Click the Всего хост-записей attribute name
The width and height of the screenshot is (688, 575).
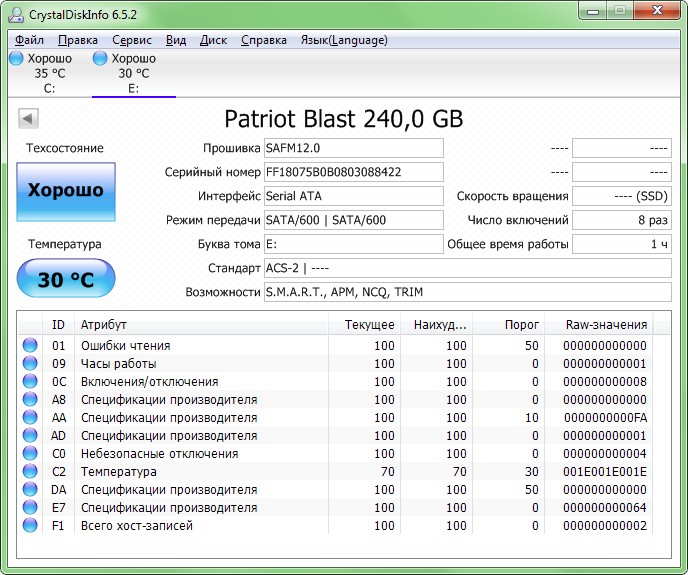pyautogui.click(x=137, y=525)
